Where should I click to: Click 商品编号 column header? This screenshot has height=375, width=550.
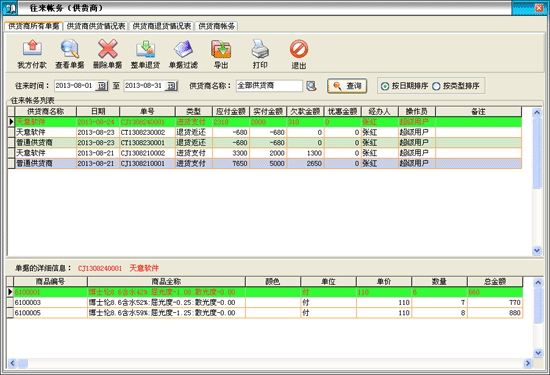[51, 282]
